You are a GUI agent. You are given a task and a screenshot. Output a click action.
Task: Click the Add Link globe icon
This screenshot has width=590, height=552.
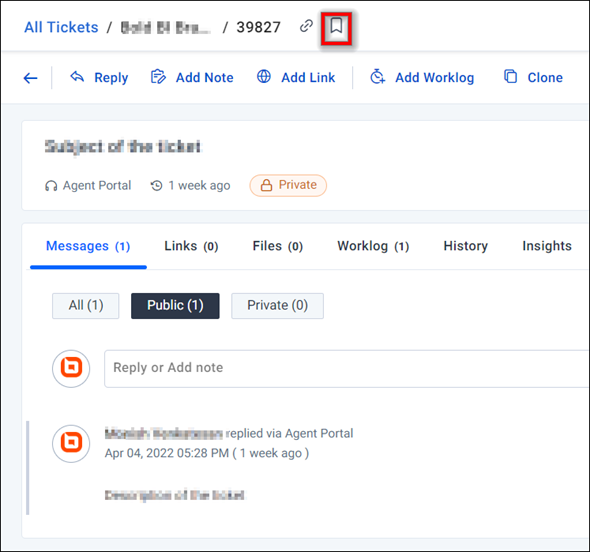click(264, 76)
